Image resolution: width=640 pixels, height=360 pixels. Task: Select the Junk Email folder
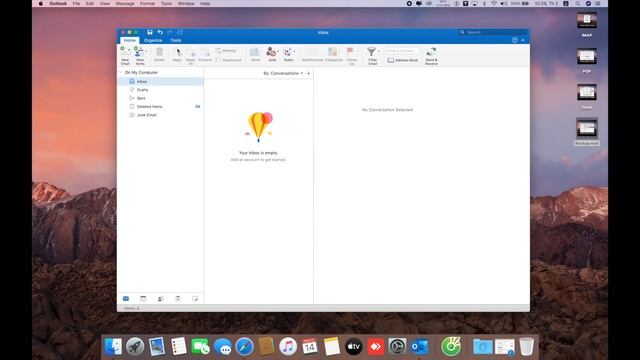(160, 115)
